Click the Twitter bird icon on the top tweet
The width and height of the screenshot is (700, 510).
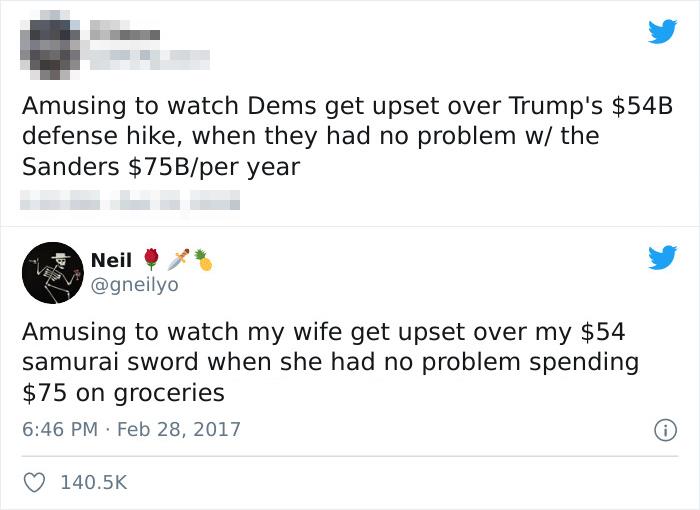pos(661,33)
